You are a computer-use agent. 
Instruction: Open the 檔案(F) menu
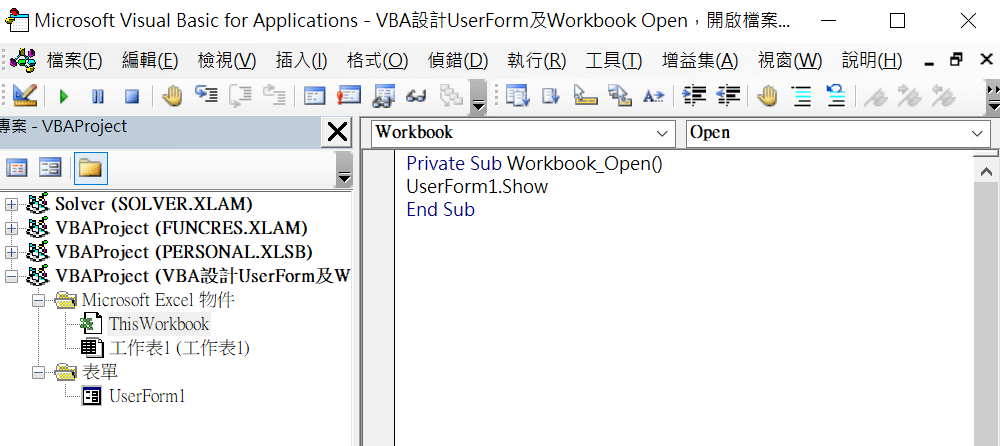pos(74,61)
